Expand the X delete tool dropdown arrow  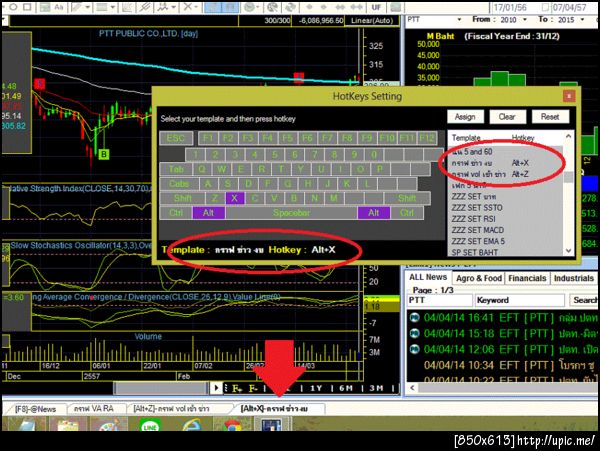tap(196, 7)
